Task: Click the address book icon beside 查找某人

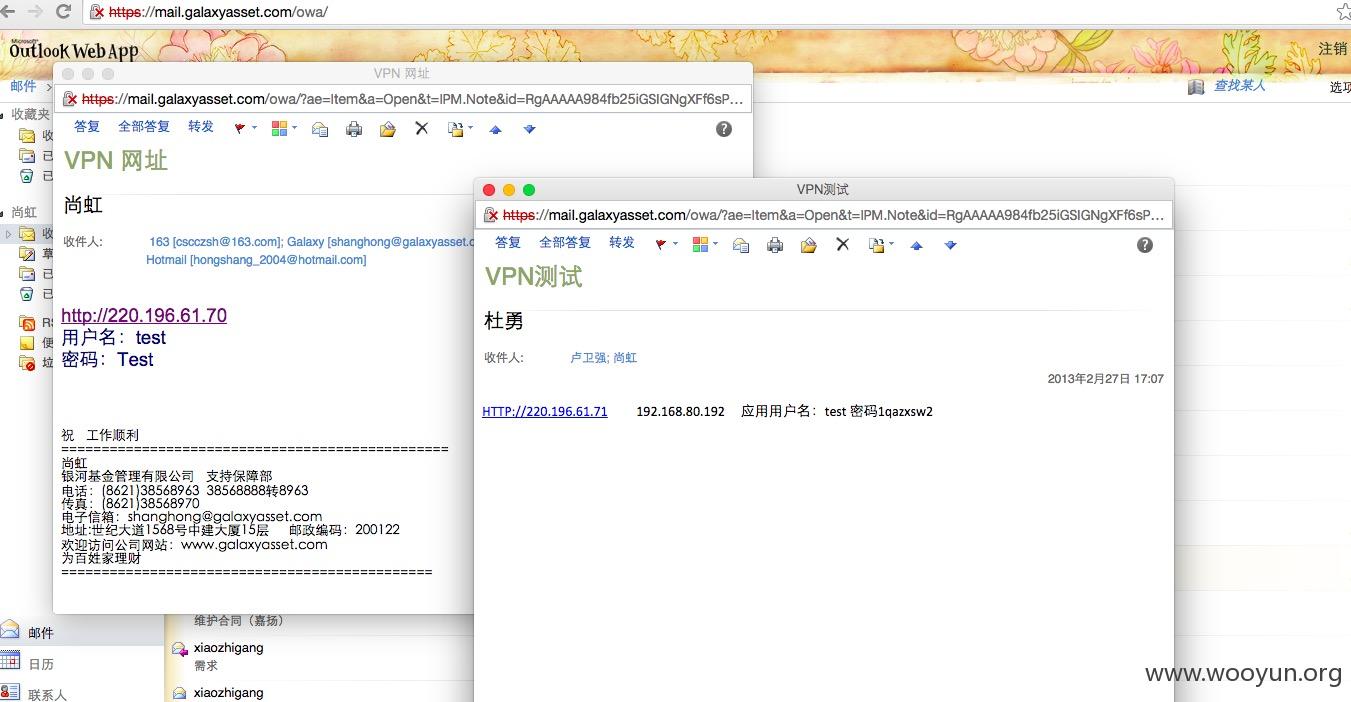Action: 1196,87
